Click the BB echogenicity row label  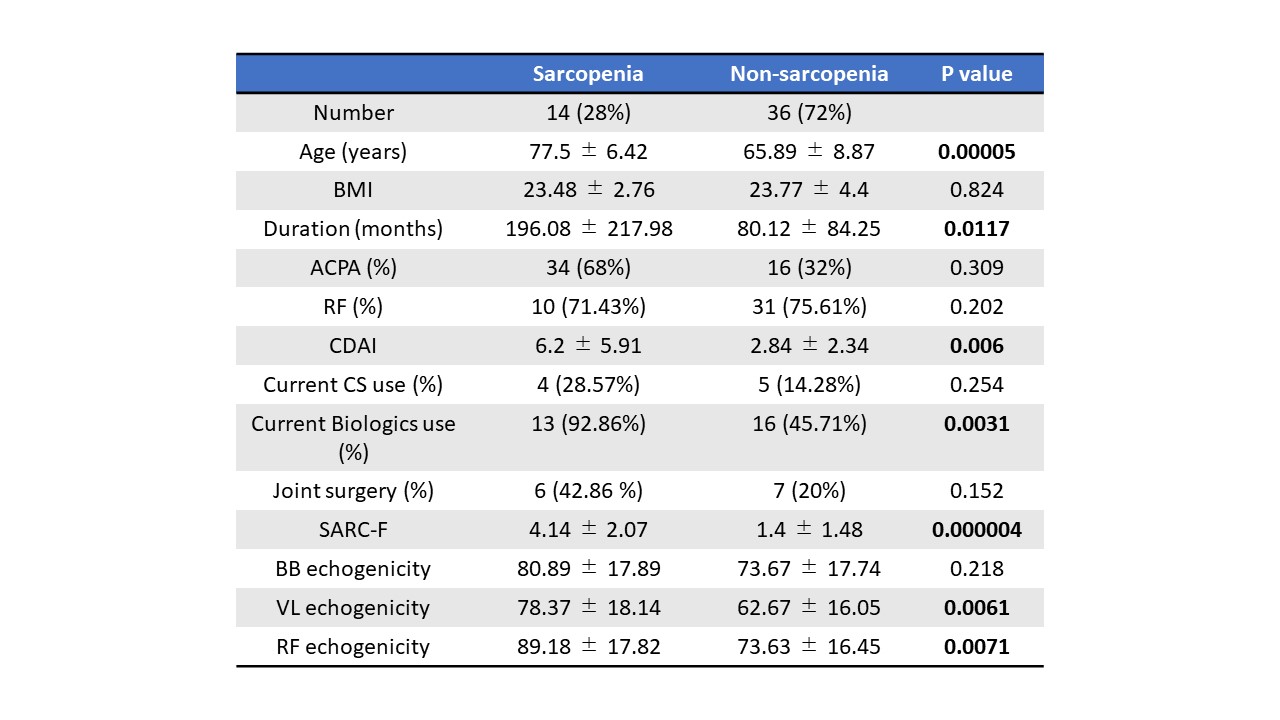click(x=353, y=569)
